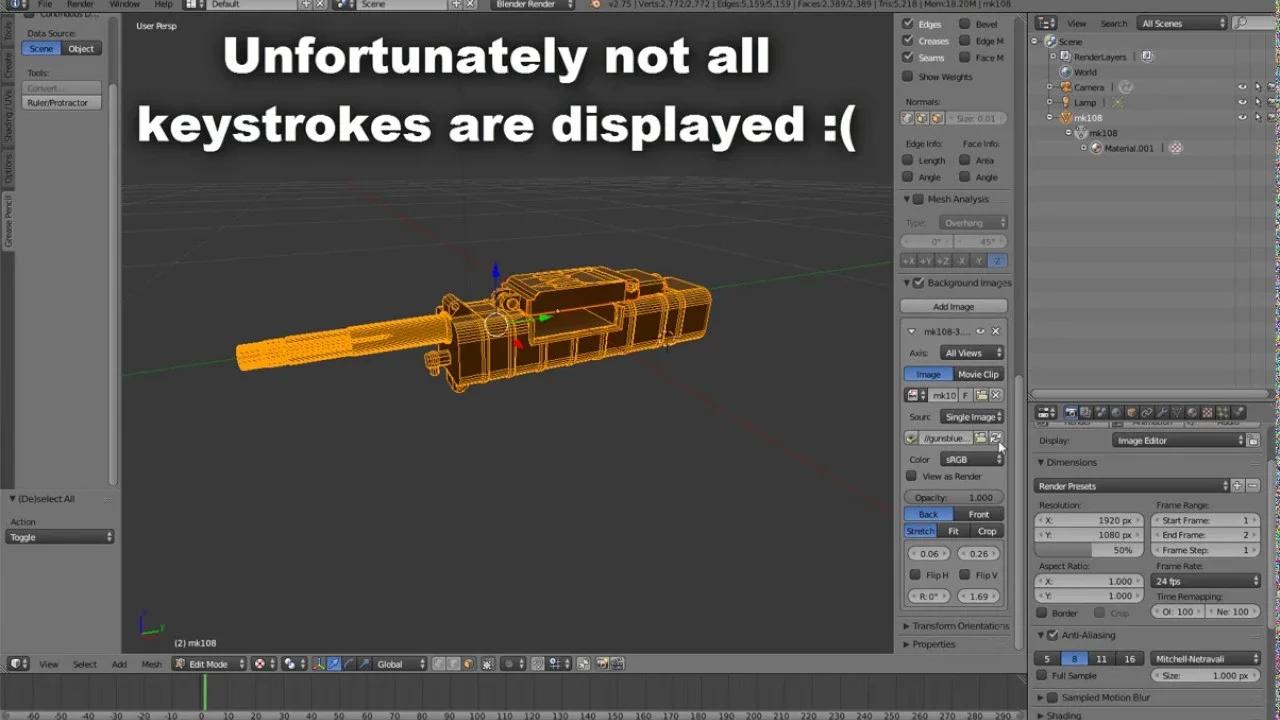
Task: Remove the mk108-3 background image
Action: (x=995, y=331)
